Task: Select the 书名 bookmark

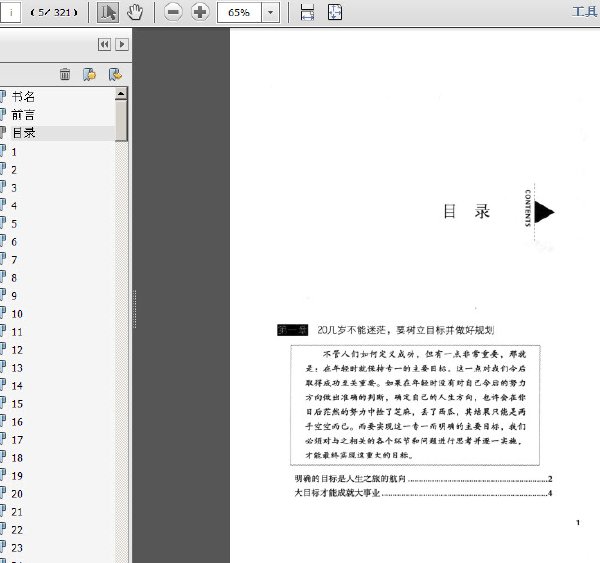Action: tap(23, 96)
